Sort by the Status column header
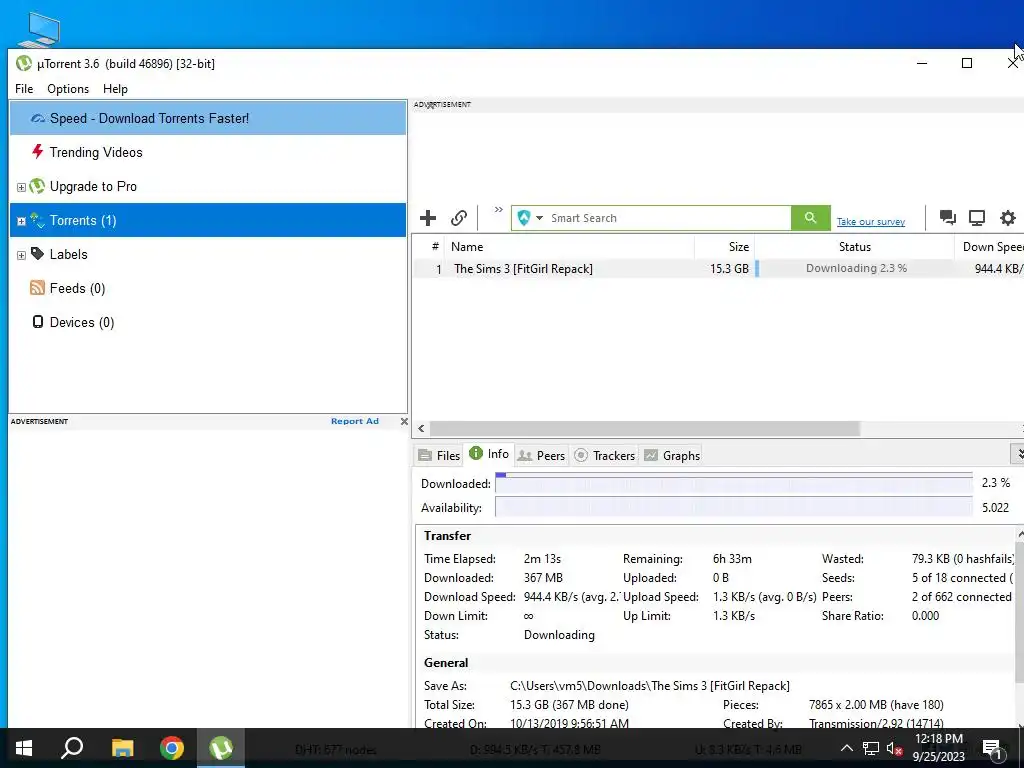The image size is (1024, 768). pos(855,247)
